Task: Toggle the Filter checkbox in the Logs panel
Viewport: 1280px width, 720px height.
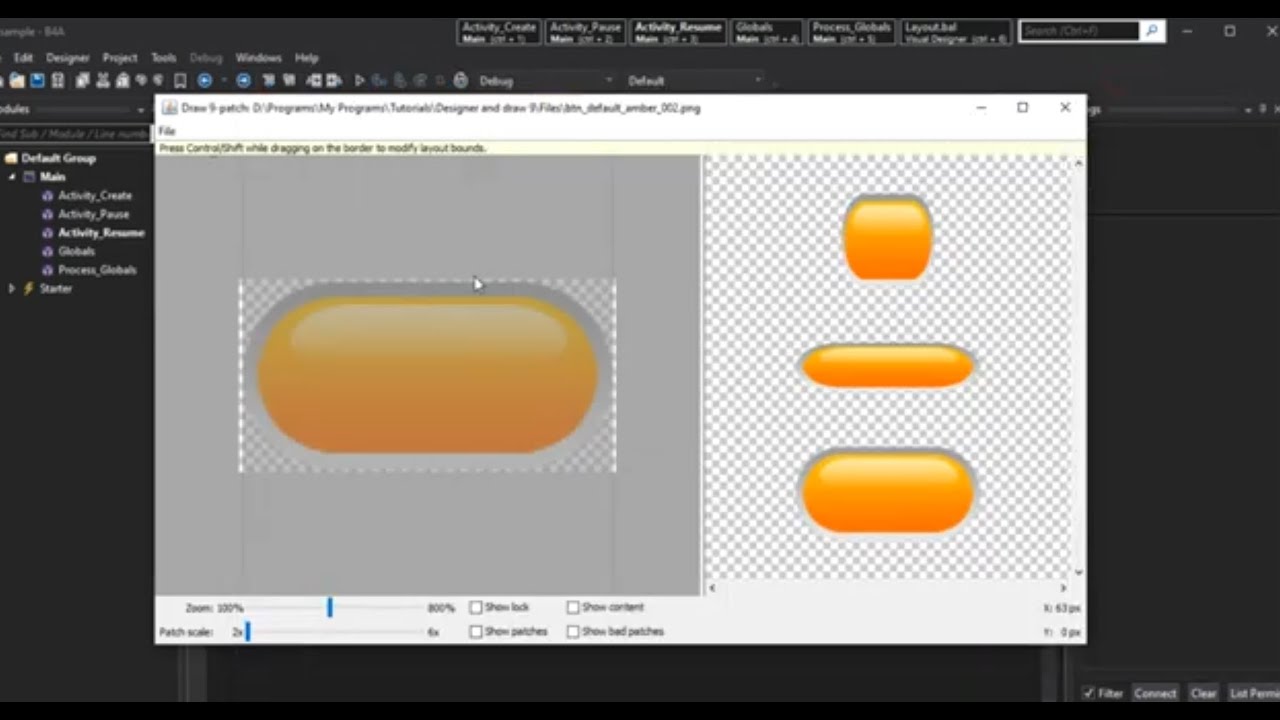Action: coord(1088,693)
